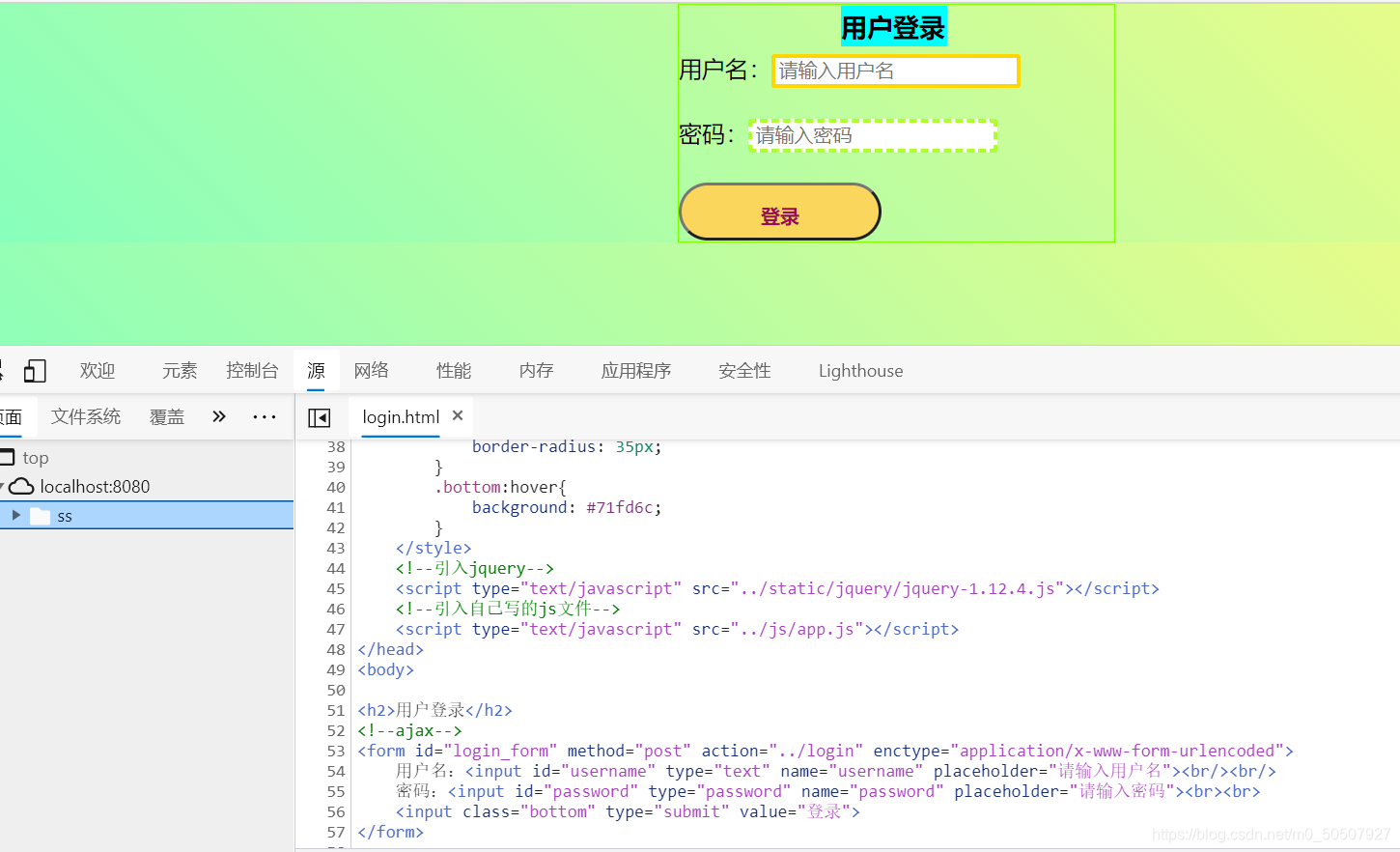Viewport: 1400px width, 852px height.
Task: Submit the form with 登录 button
Action: pyautogui.click(x=780, y=212)
